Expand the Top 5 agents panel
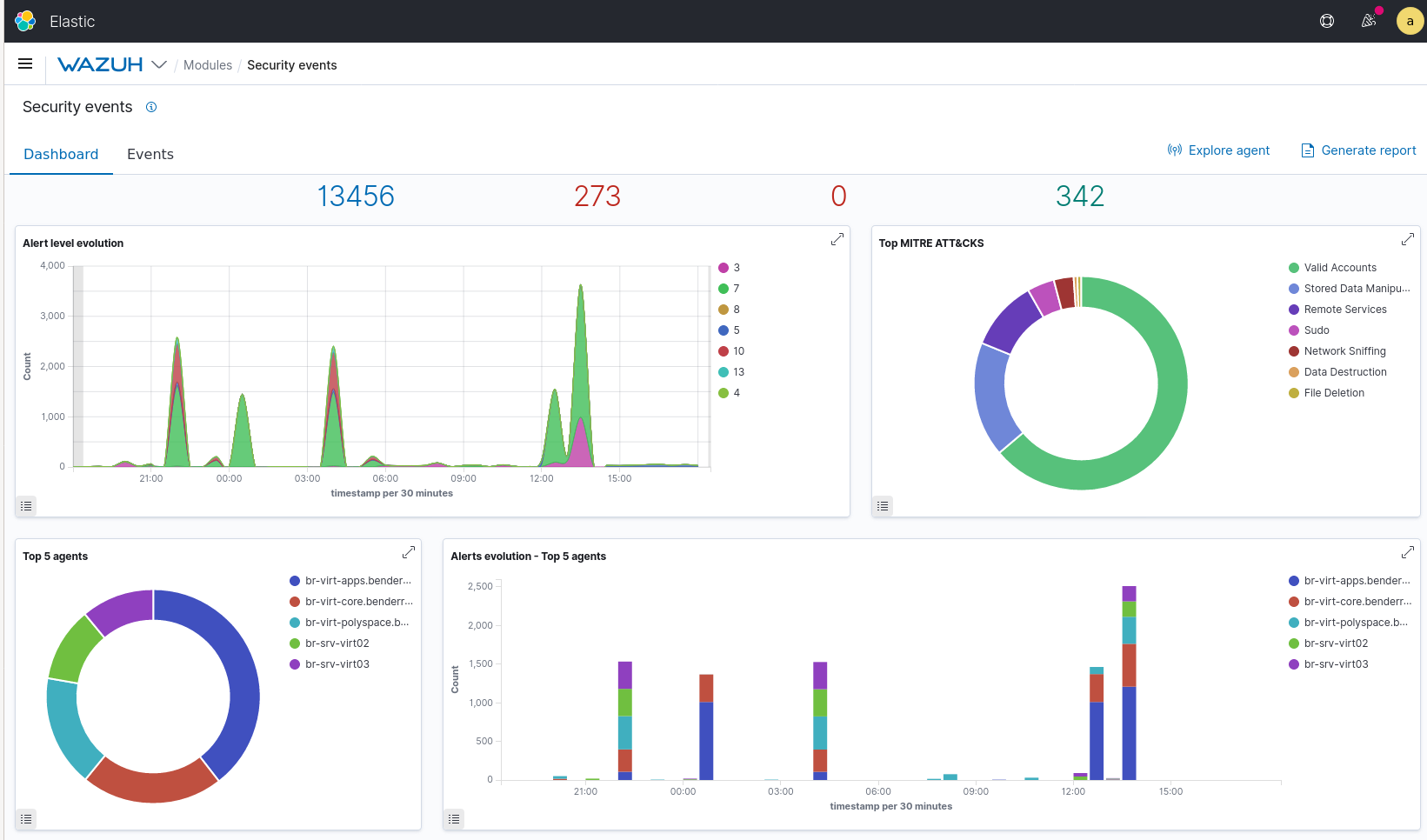Screen dimensions: 1427x840 408,552
